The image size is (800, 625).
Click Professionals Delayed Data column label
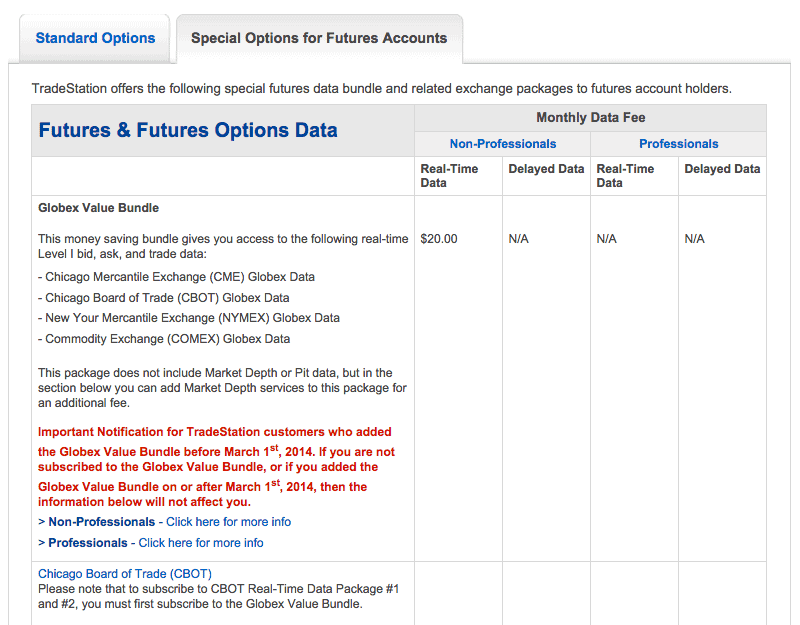click(x=722, y=169)
